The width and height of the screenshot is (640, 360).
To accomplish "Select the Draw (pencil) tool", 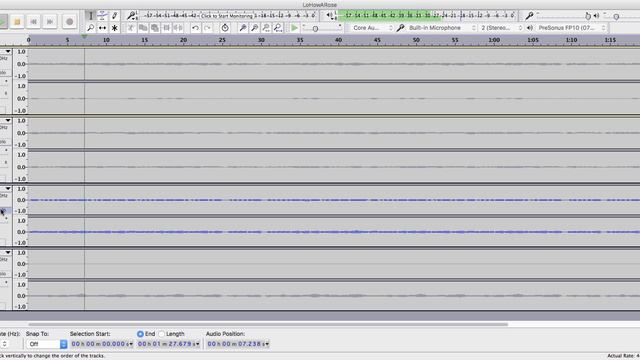I will tap(115, 16).
